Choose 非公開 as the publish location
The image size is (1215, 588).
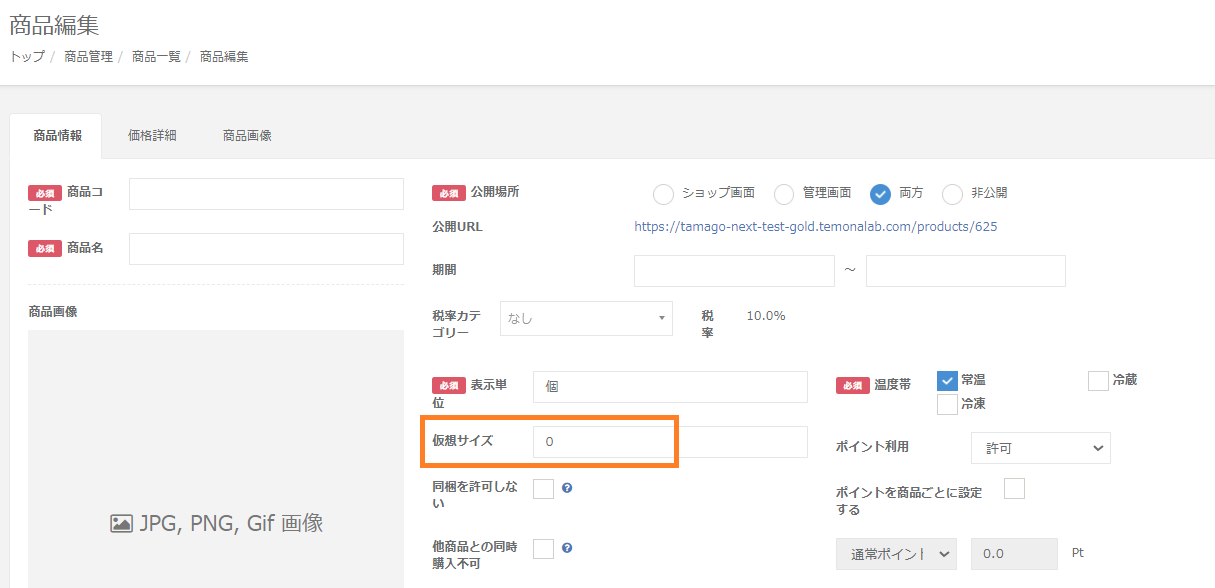tap(952, 194)
